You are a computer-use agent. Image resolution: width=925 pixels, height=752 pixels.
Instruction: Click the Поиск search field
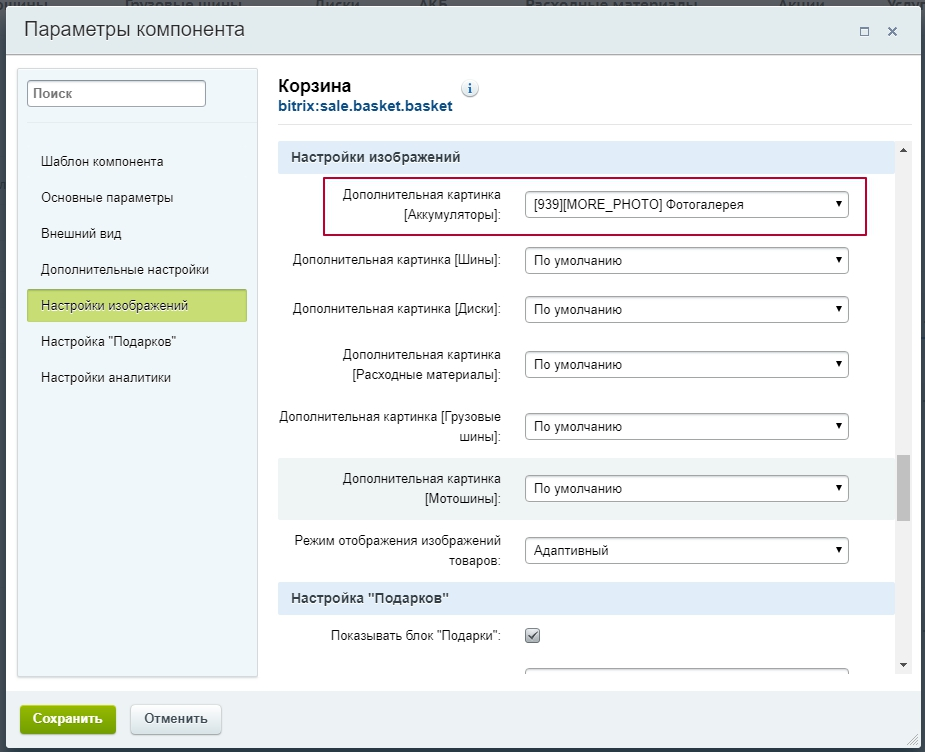116,93
